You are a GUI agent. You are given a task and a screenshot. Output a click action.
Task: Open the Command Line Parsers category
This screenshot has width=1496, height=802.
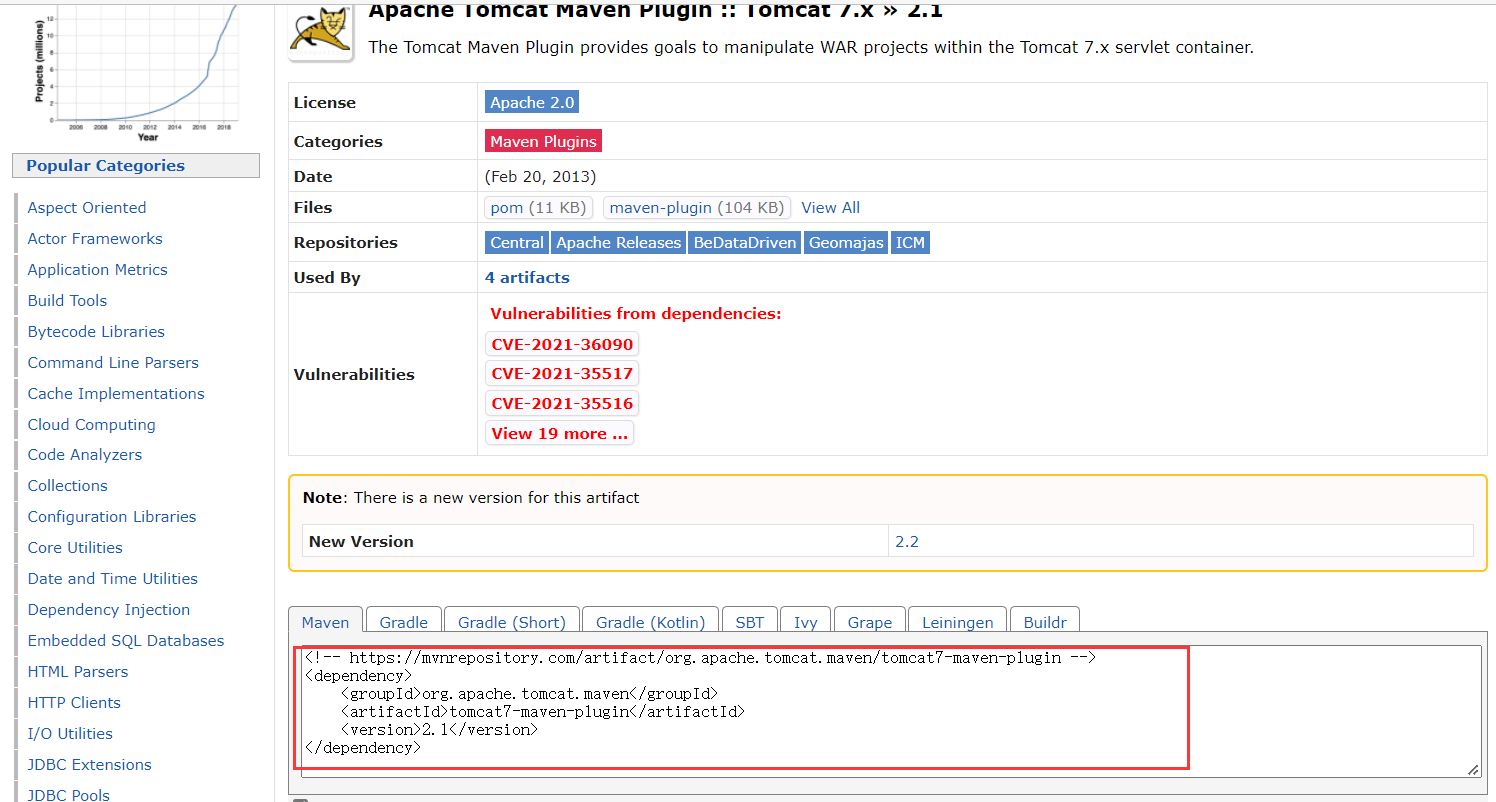coord(113,363)
